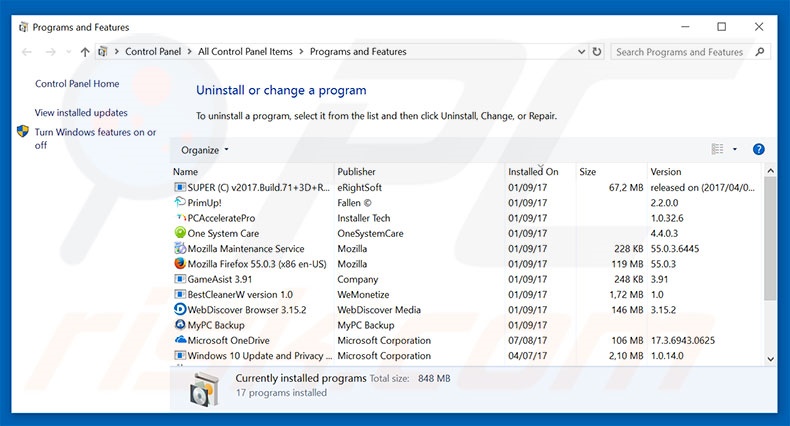The image size is (790, 426).
Task: Select BestCleanerW version 1.0 name
Action: coord(240,295)
